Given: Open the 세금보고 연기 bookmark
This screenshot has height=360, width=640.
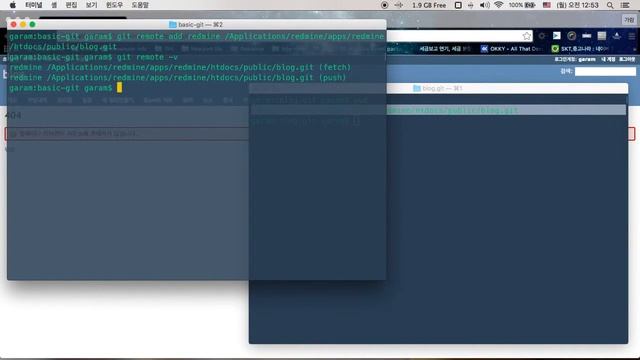Looking at the screenshot, I should [x=445, y=49].
